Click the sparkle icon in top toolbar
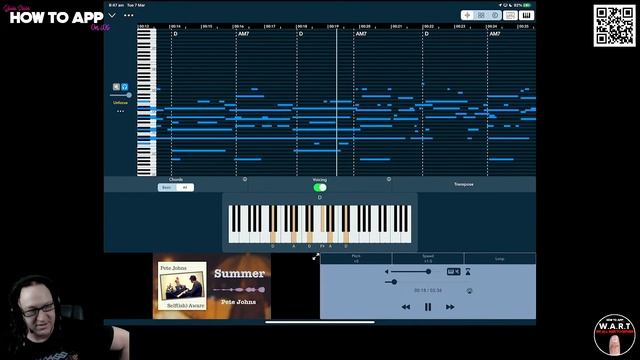The image size is (640, 360). tap(467, 16)
